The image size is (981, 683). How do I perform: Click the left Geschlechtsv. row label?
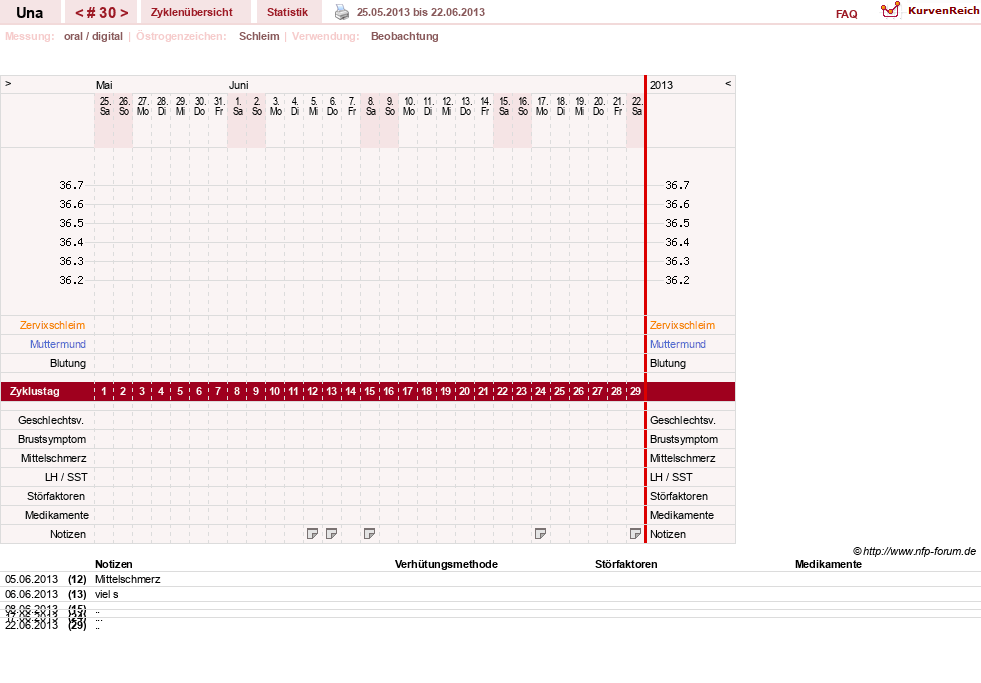coord(51,420)
